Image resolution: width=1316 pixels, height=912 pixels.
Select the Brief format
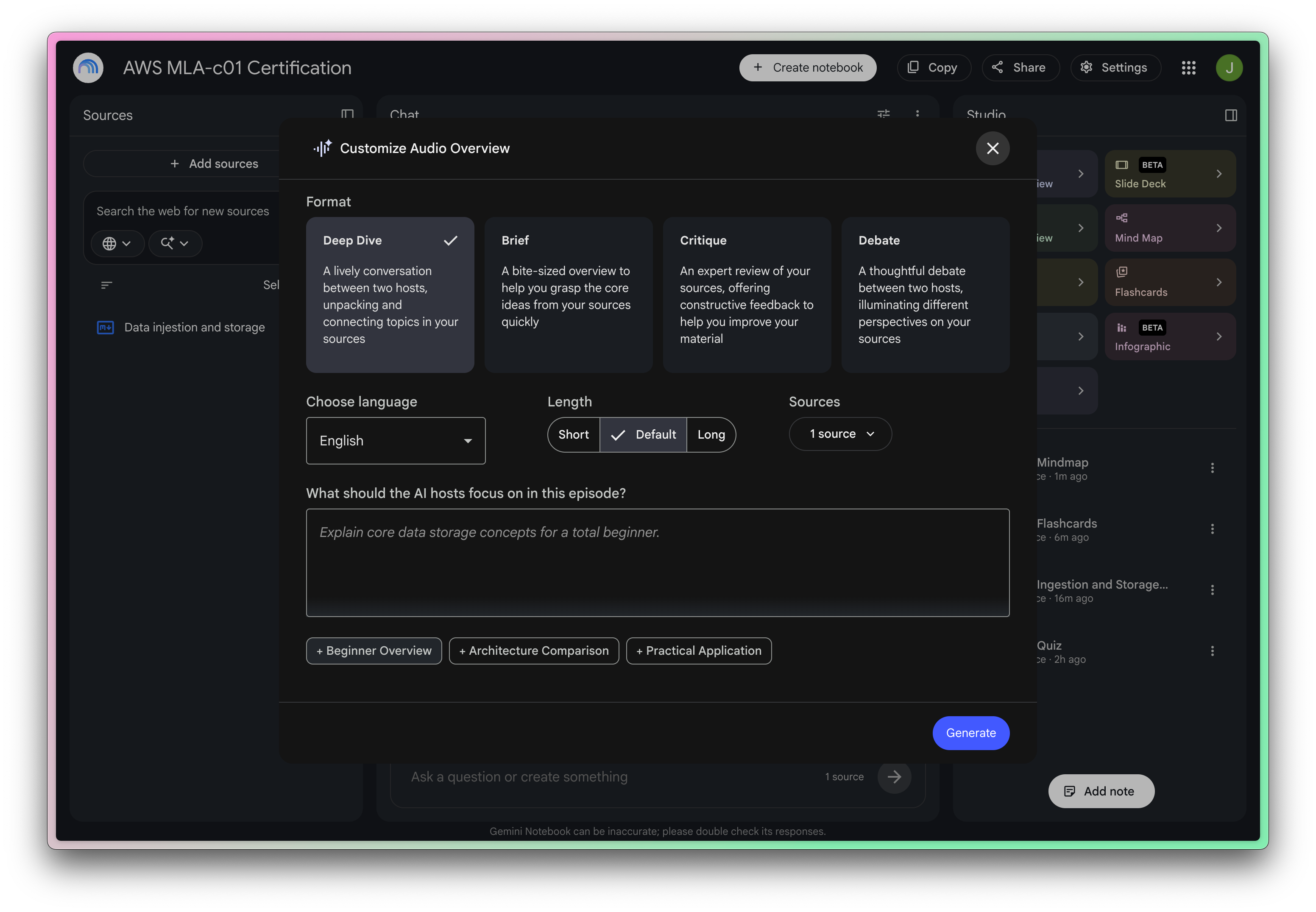click(x=568, y=295)
